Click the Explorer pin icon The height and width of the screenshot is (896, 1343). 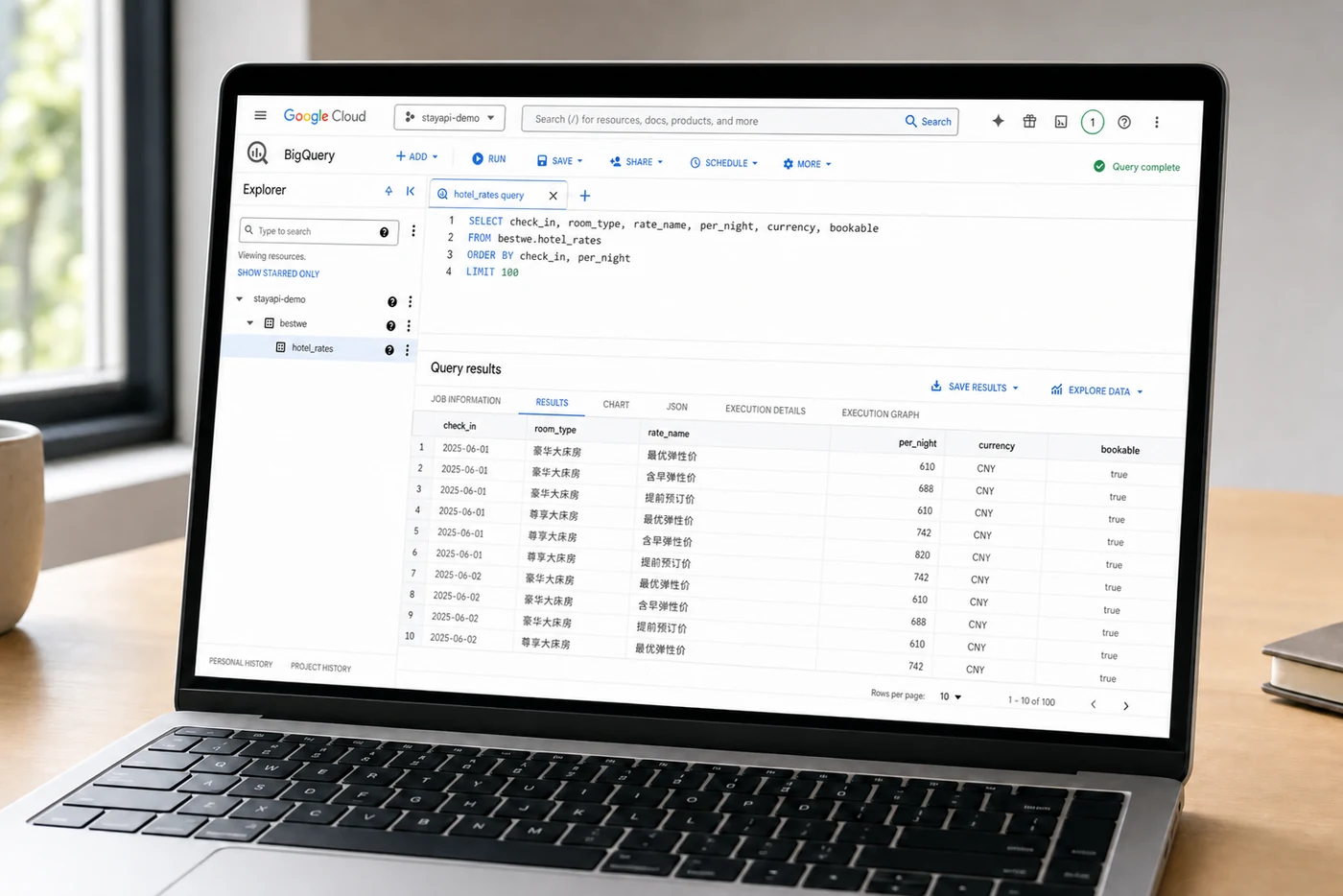(389, 191)
